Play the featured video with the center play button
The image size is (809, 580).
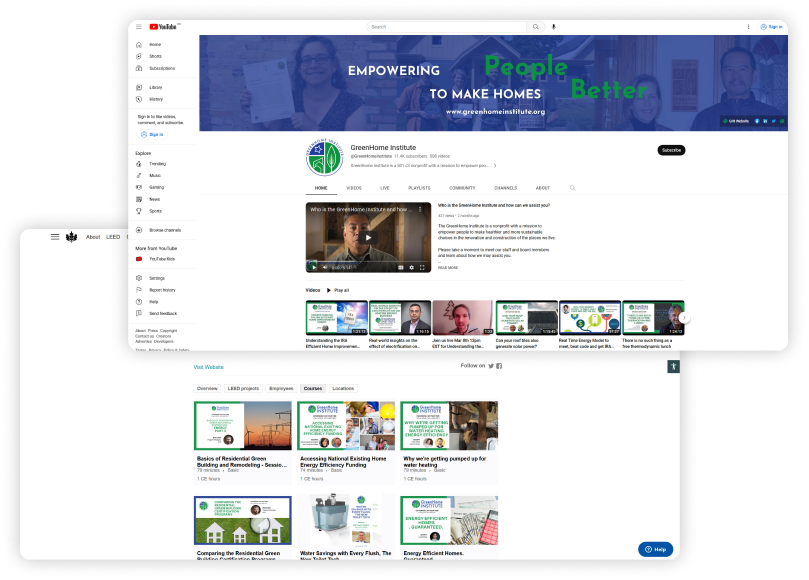point(368,238)
